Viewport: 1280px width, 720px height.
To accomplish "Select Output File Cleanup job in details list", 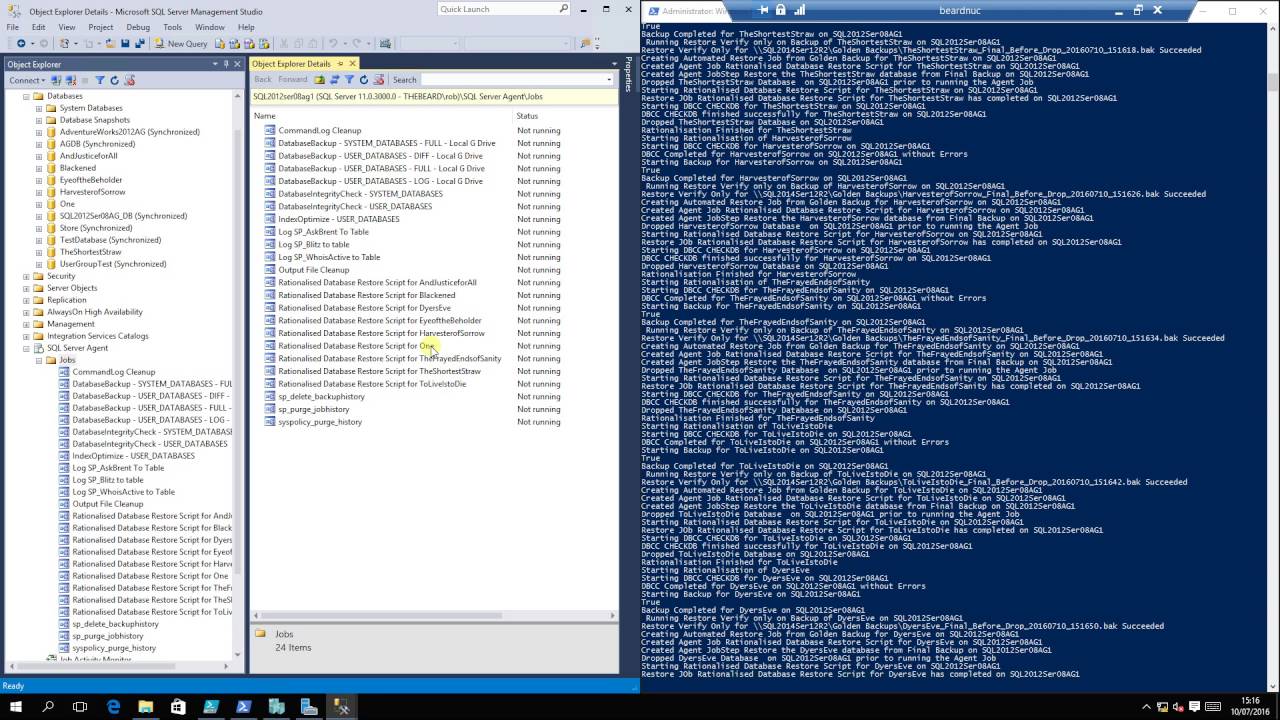I will 313,270.
